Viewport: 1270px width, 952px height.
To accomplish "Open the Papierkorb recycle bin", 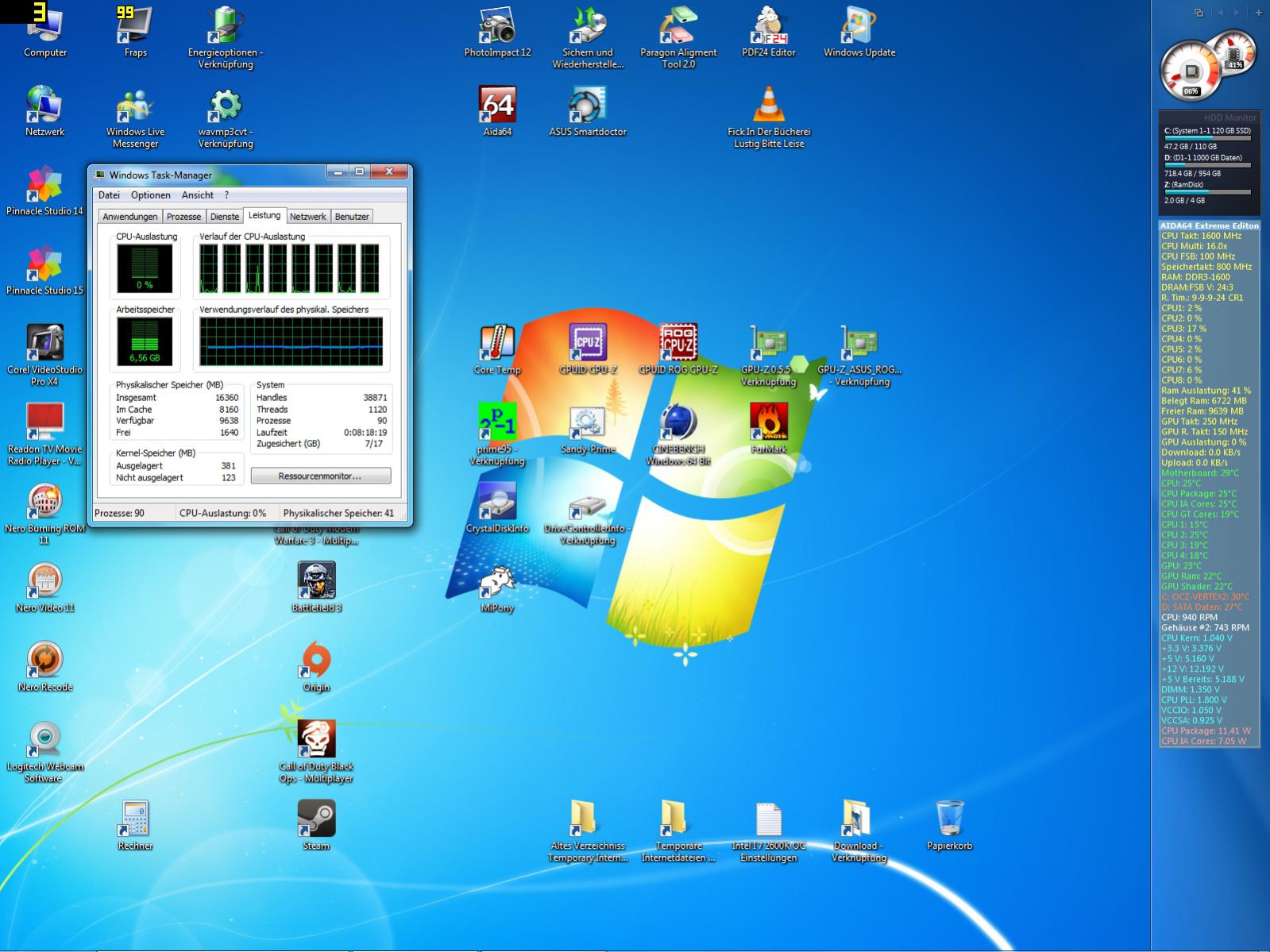I will (x=950, y=824).
